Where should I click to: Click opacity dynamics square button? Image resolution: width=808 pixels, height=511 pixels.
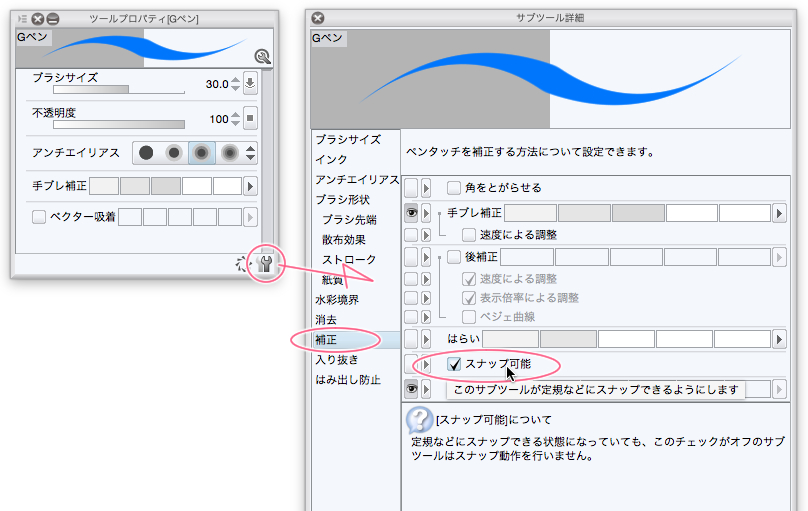point(250,118)
